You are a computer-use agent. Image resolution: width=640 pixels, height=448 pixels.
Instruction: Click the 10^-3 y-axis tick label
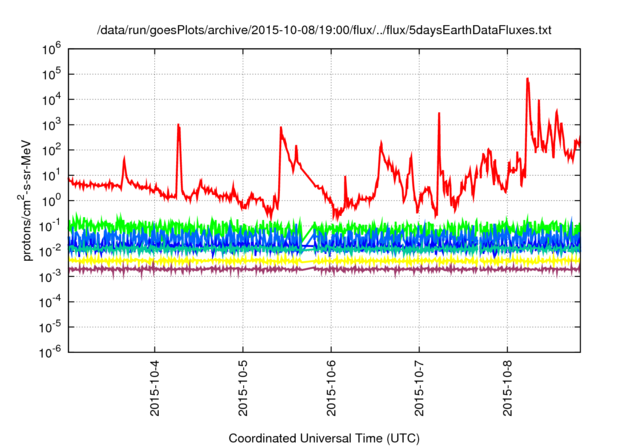coord(50,277)
